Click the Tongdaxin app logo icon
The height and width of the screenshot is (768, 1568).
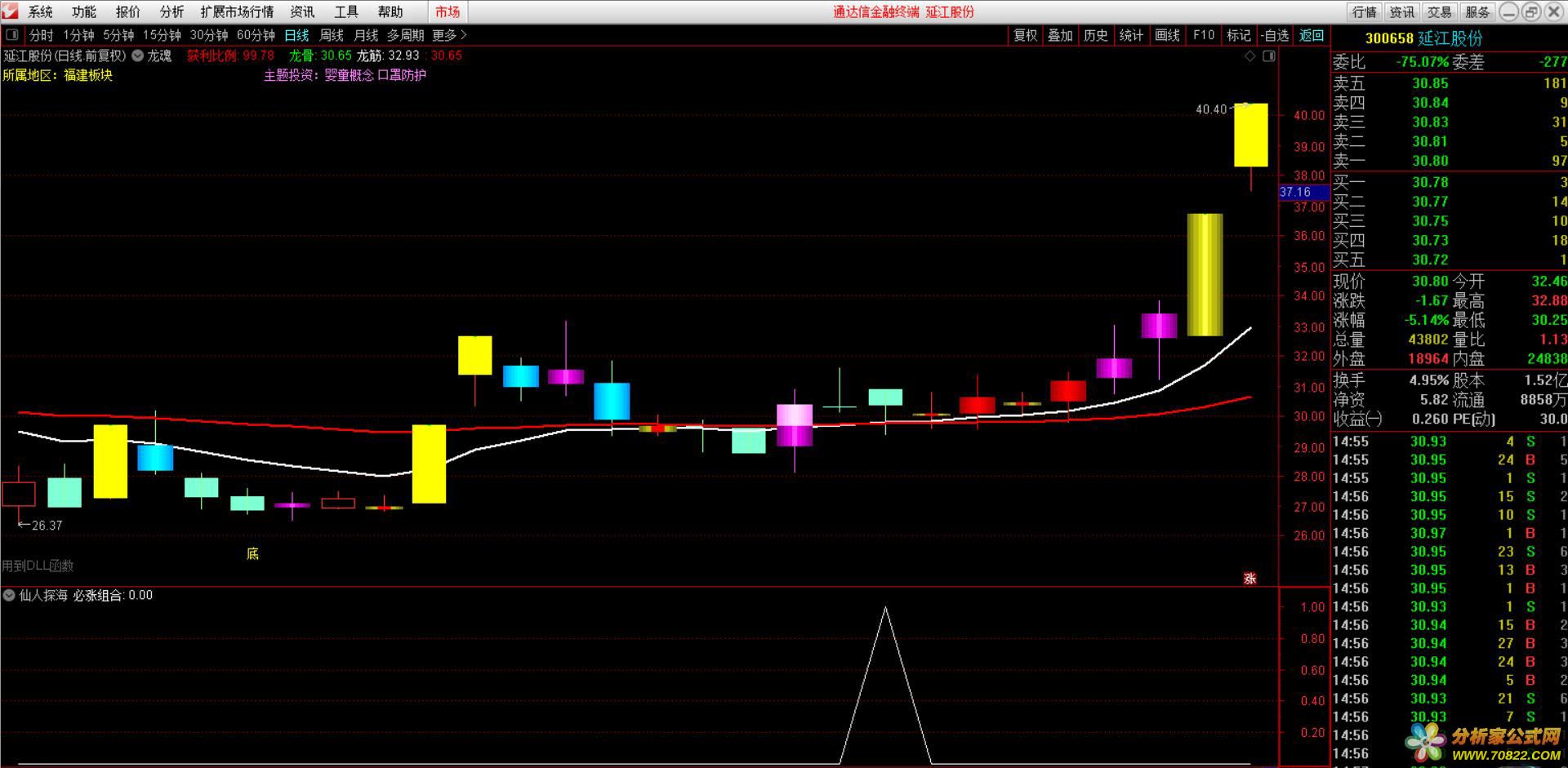click(x=11, y=11)
